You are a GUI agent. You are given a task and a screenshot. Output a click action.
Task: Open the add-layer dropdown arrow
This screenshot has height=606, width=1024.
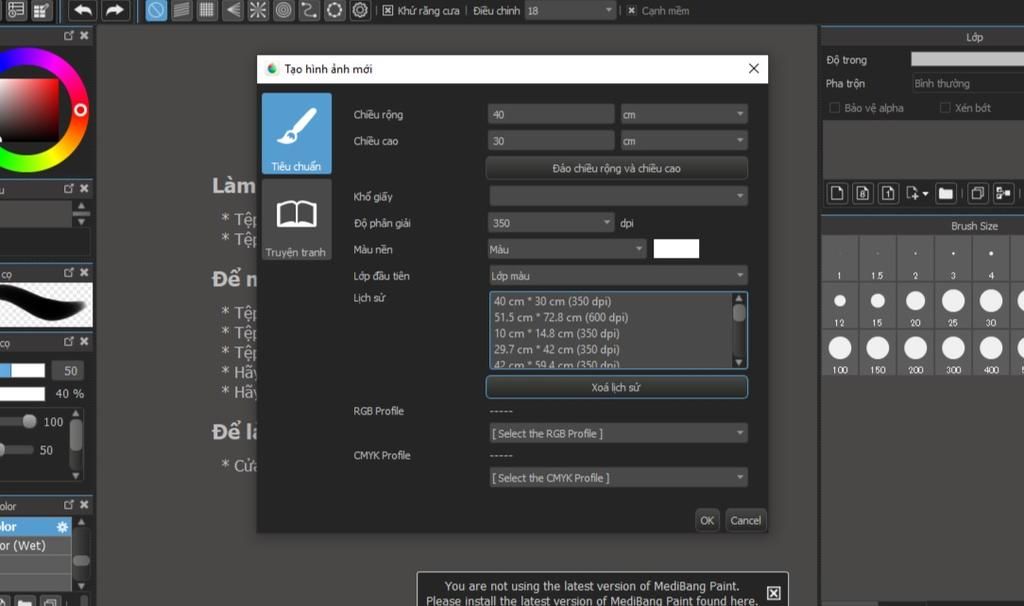tap(925, 194)
